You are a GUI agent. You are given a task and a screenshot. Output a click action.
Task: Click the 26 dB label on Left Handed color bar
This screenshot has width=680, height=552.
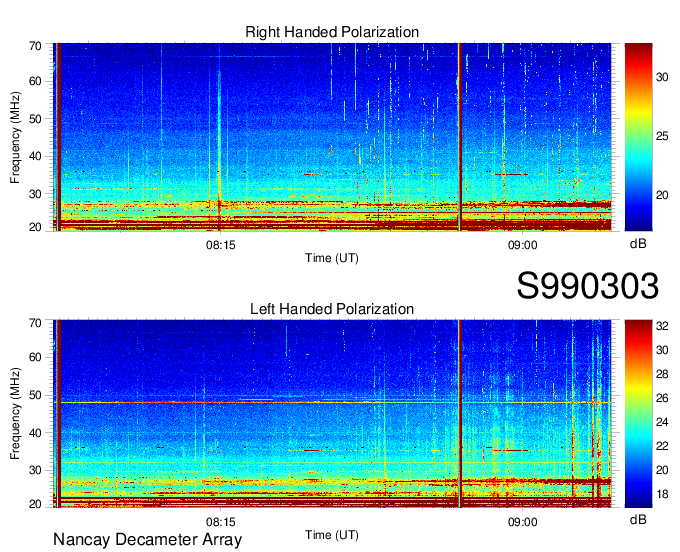(x=662, y=398)
